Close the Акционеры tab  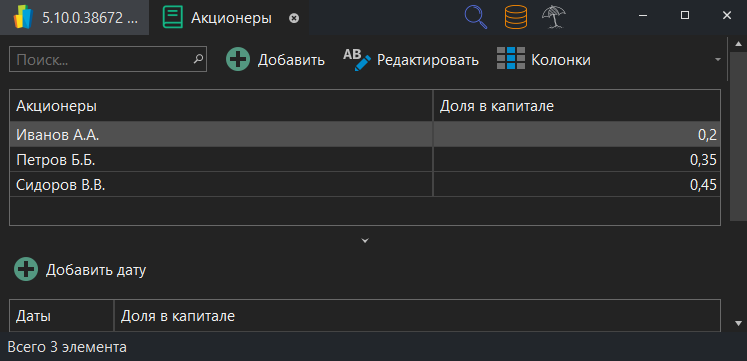[294, 18]
